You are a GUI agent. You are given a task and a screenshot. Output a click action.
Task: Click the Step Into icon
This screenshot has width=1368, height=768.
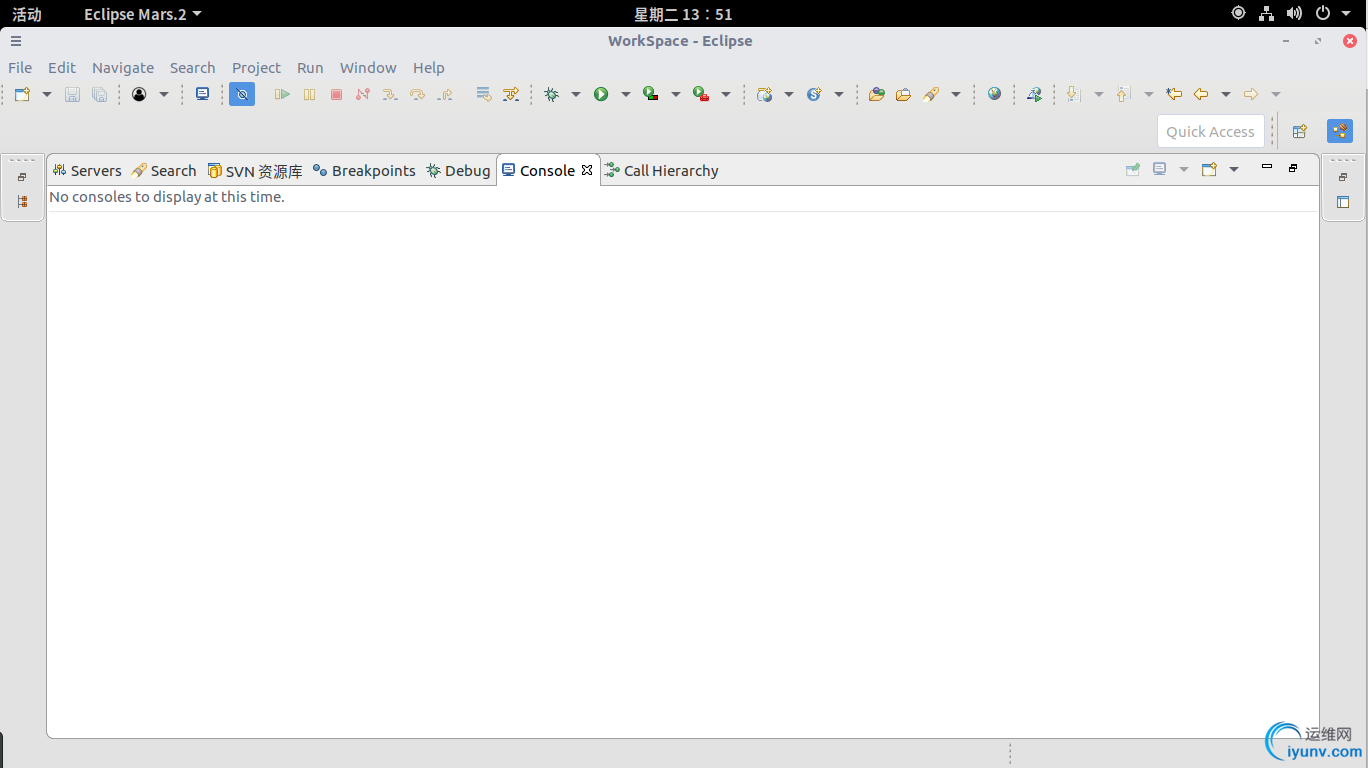390,94
